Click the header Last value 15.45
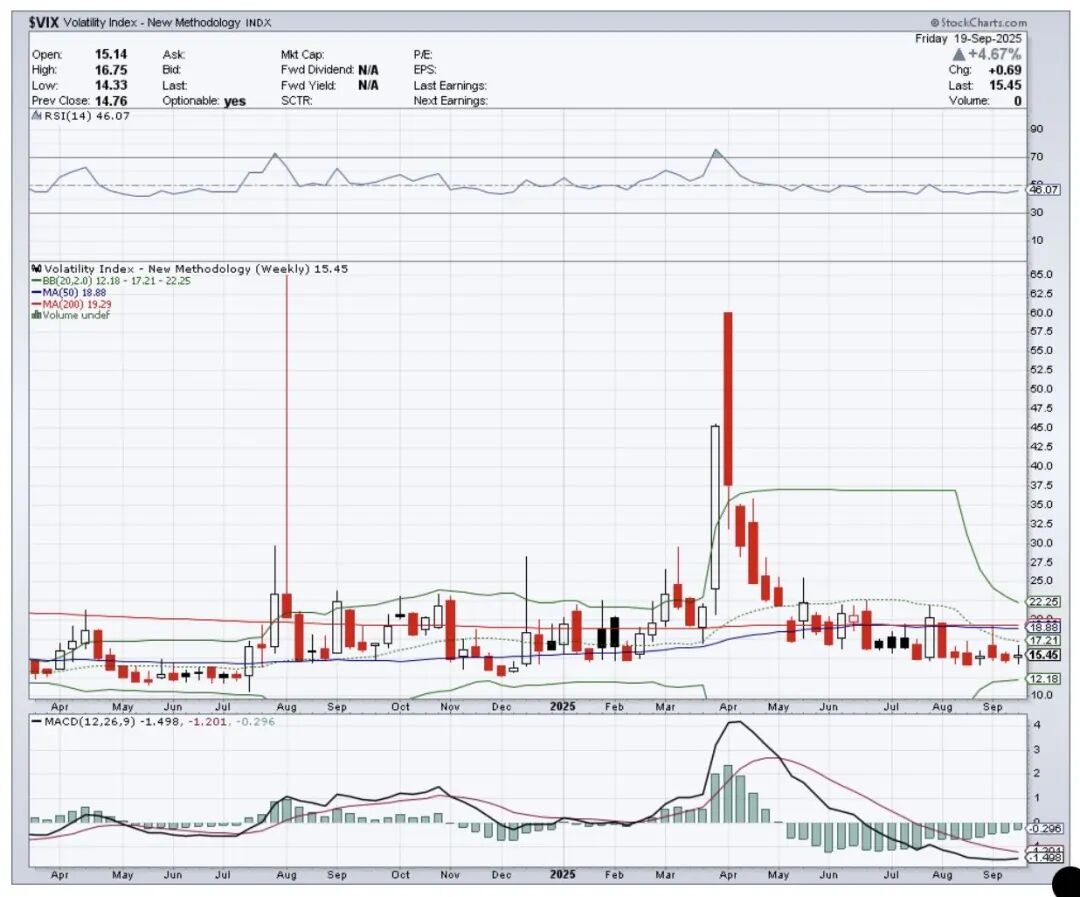1080x897 pixels. [x=1004, y=85]
